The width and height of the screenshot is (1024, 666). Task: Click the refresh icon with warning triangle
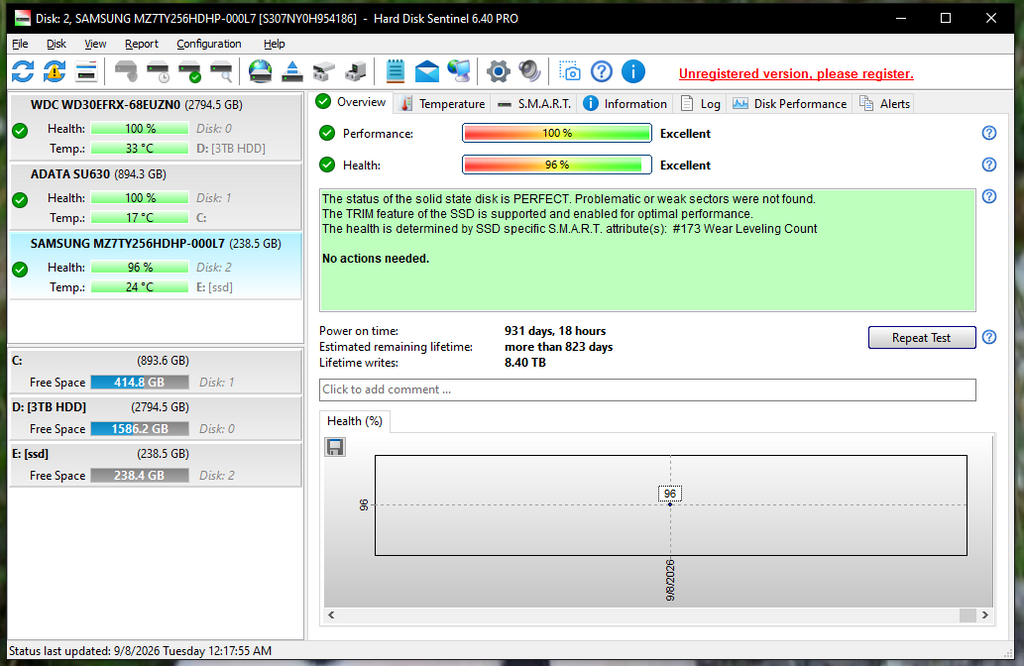pos(54,71)
